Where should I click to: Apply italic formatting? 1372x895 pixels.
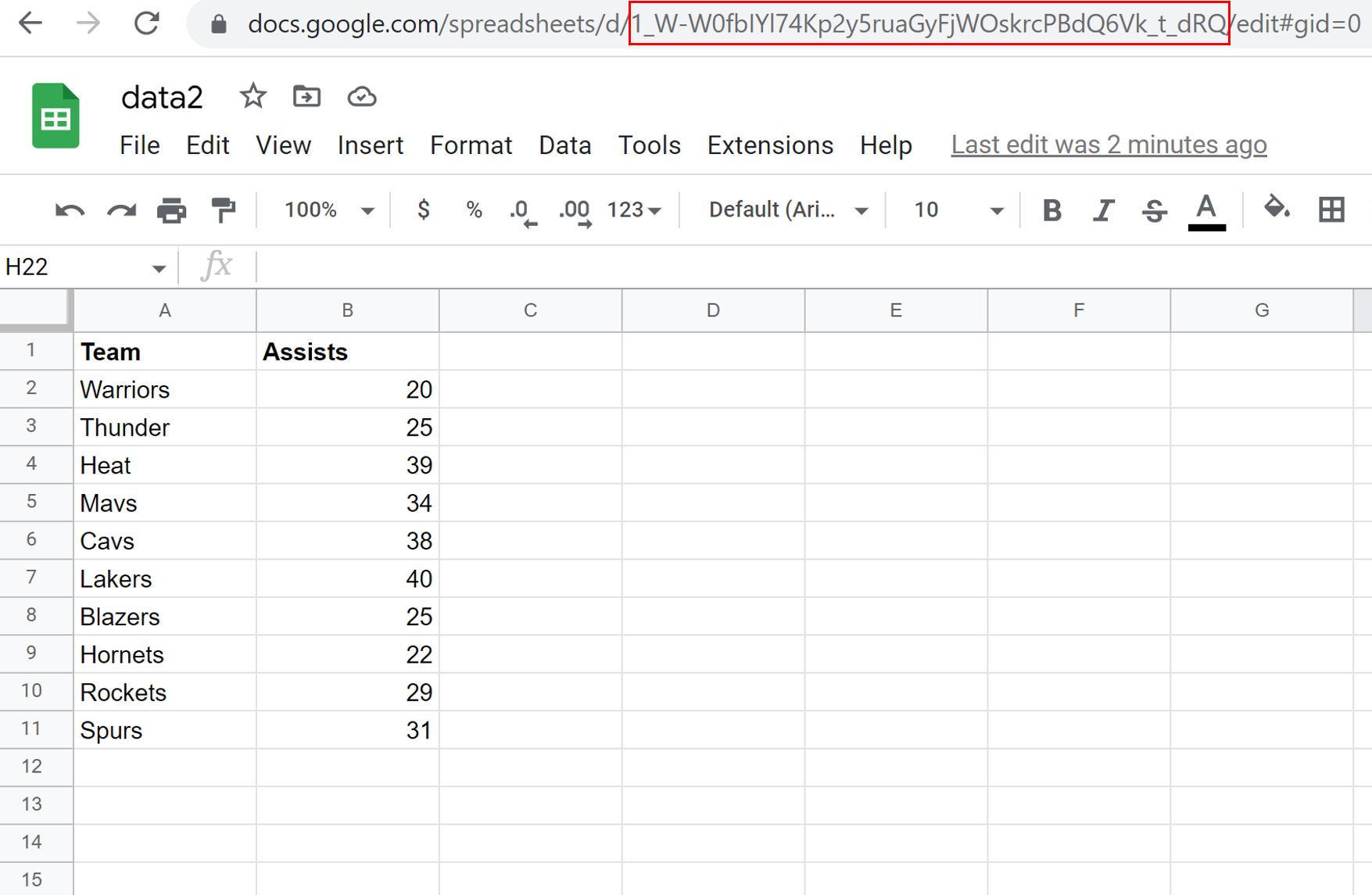[x=1102, y=209]
